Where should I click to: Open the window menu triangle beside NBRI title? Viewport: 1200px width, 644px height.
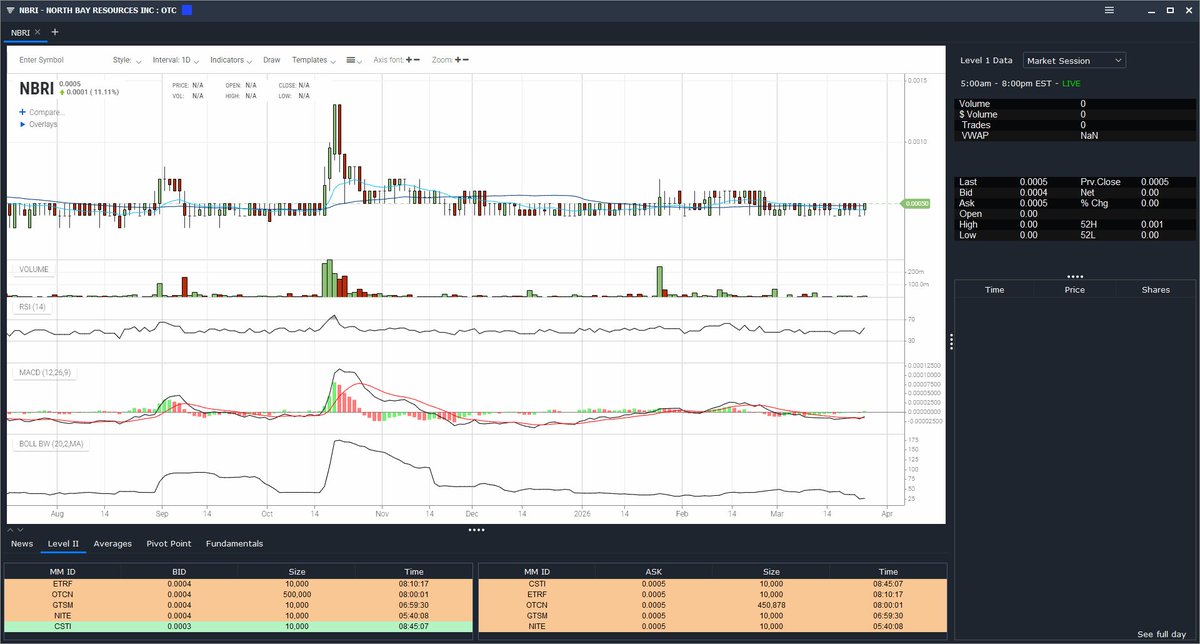click(10, 10)
